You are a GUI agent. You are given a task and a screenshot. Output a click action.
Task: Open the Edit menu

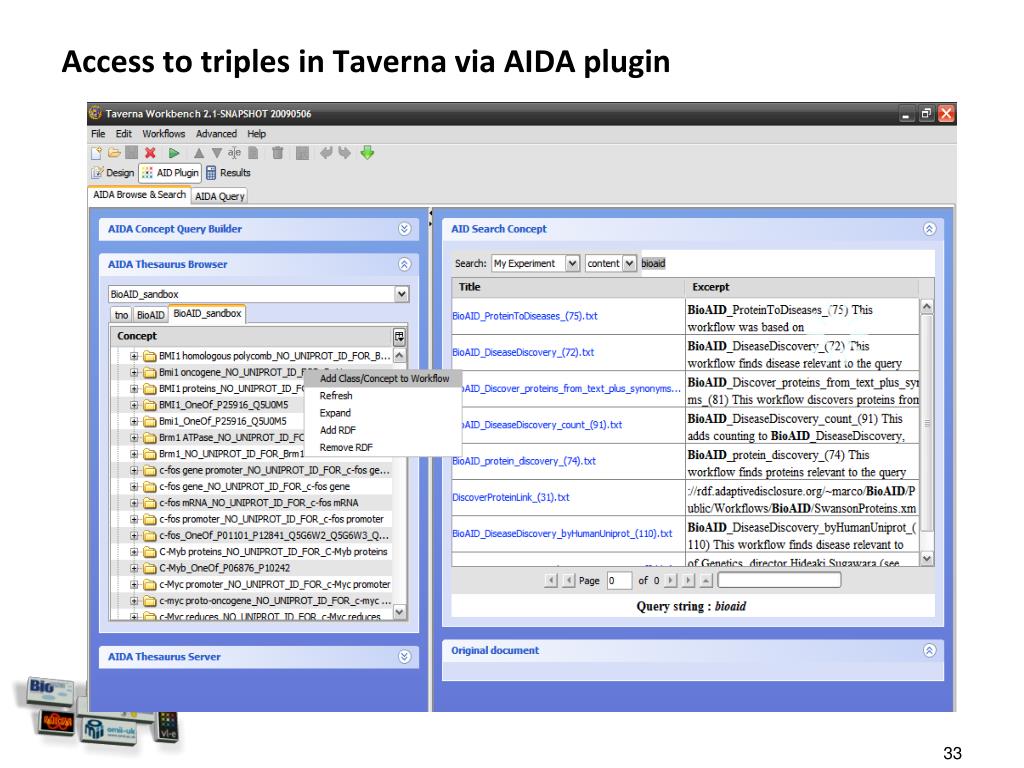pyautogui.click(x=123, y=134)
